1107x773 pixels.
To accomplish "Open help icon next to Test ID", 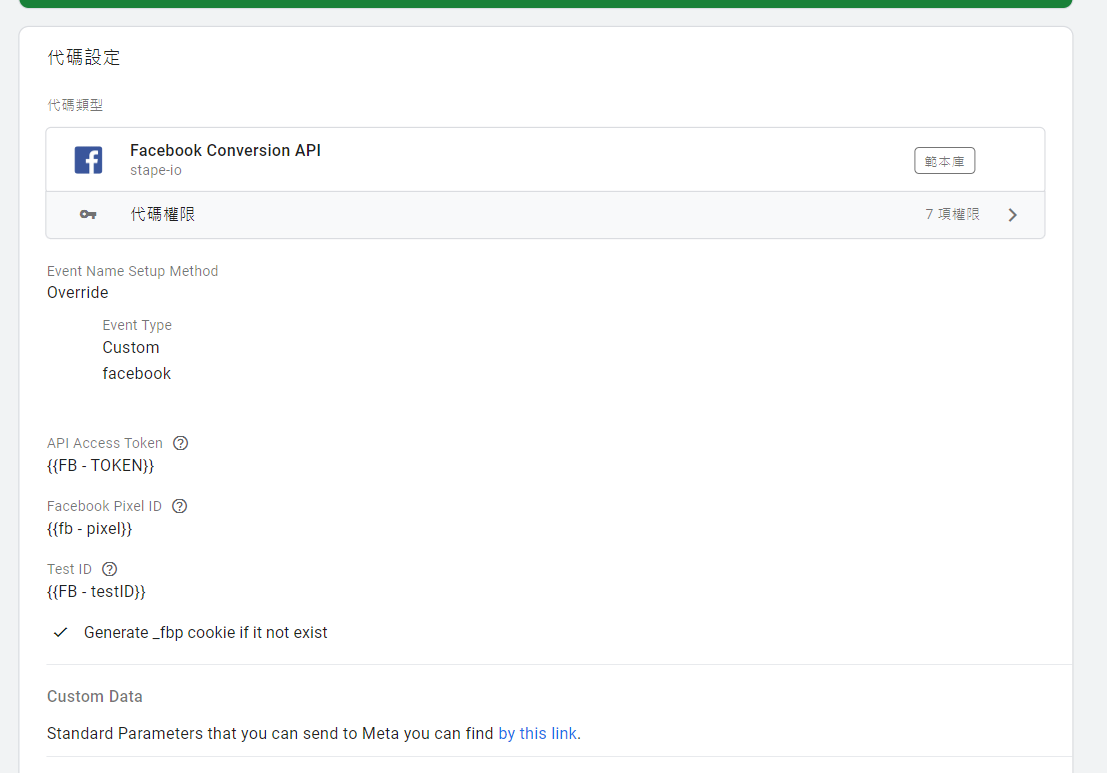I will pyautogui.click(x=109, y=569).
